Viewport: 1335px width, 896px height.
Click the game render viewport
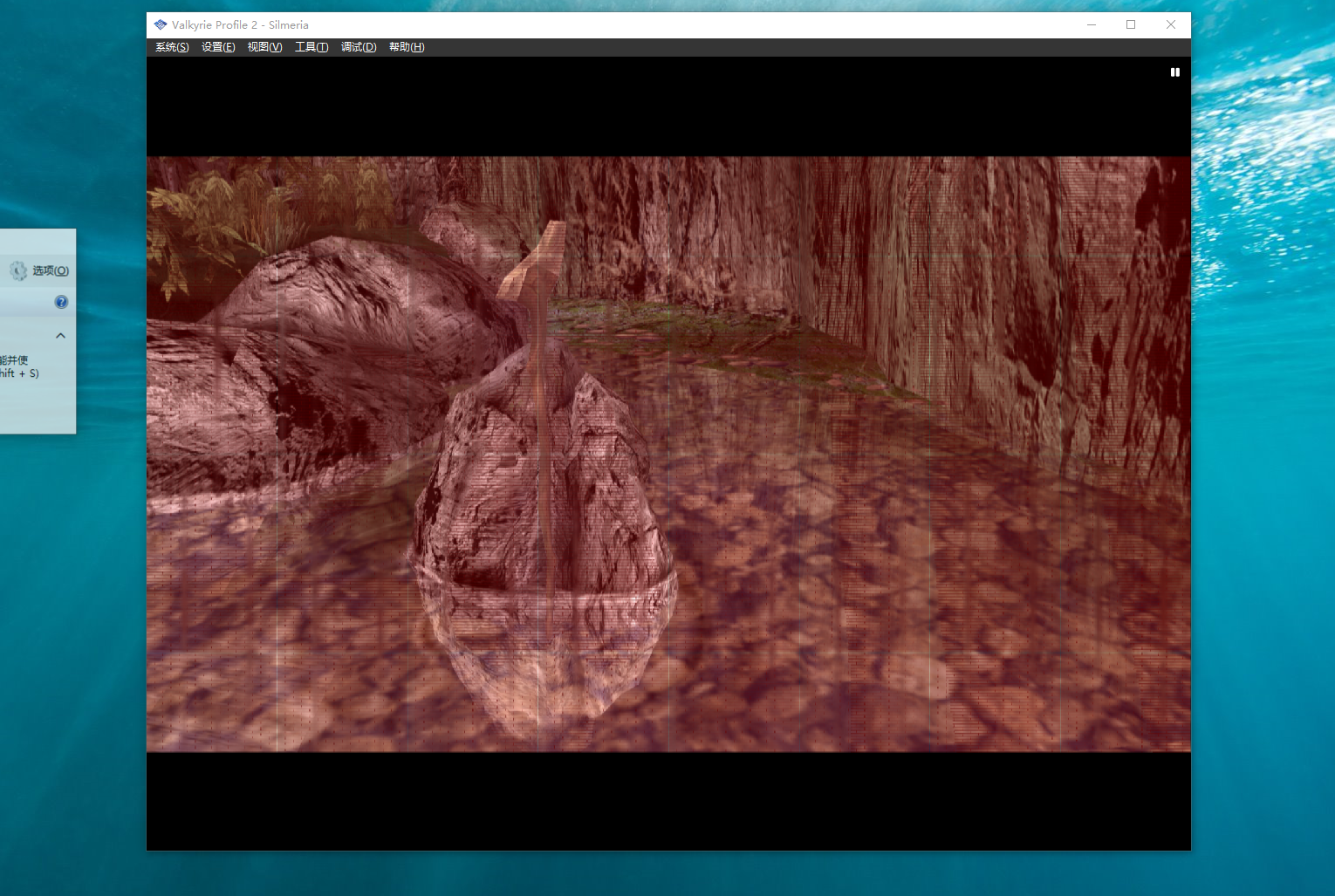668,454
